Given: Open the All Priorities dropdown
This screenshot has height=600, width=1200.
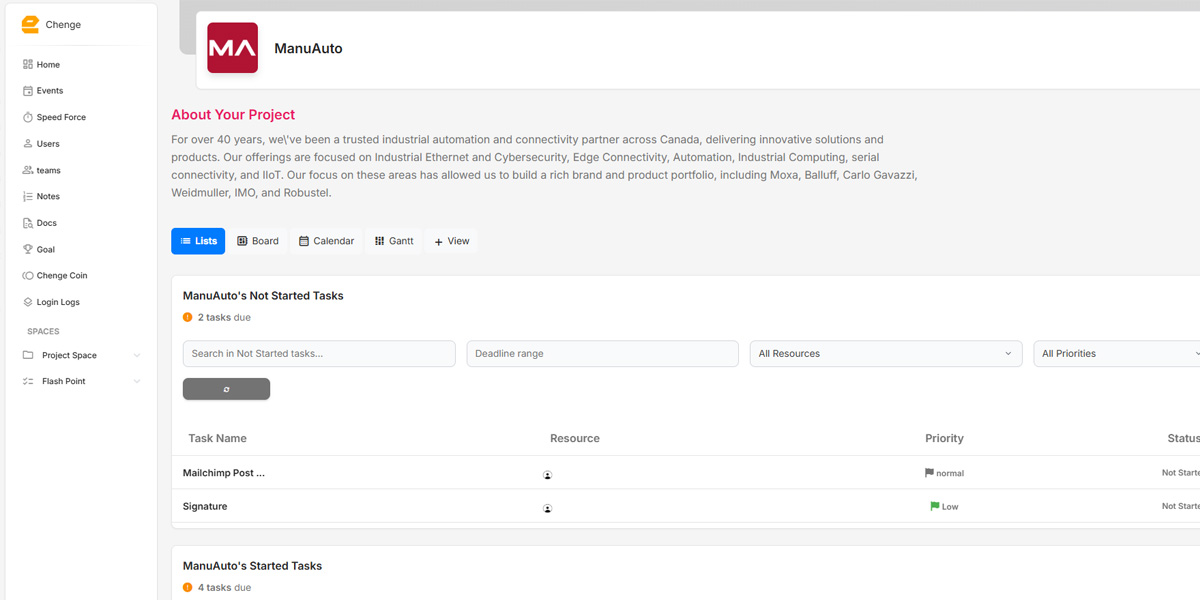Looking at the screenshot, I should pos(1117,354).
